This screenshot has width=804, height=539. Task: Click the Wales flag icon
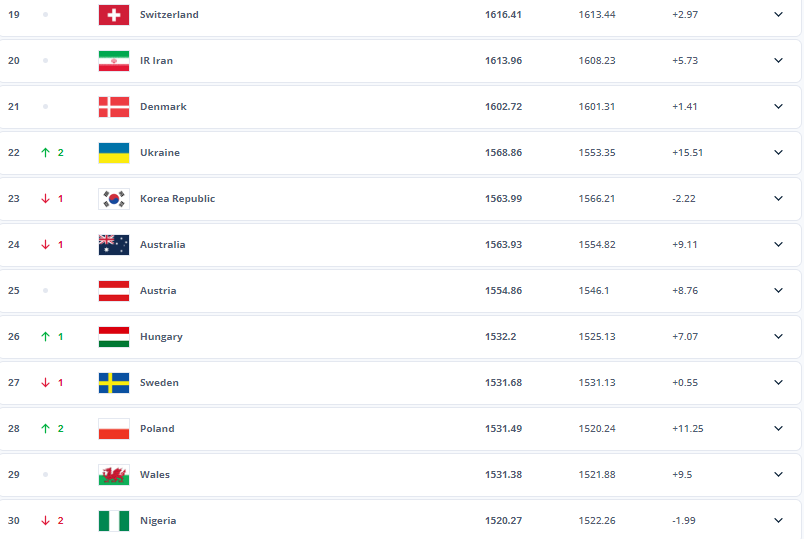pos(114,475)
